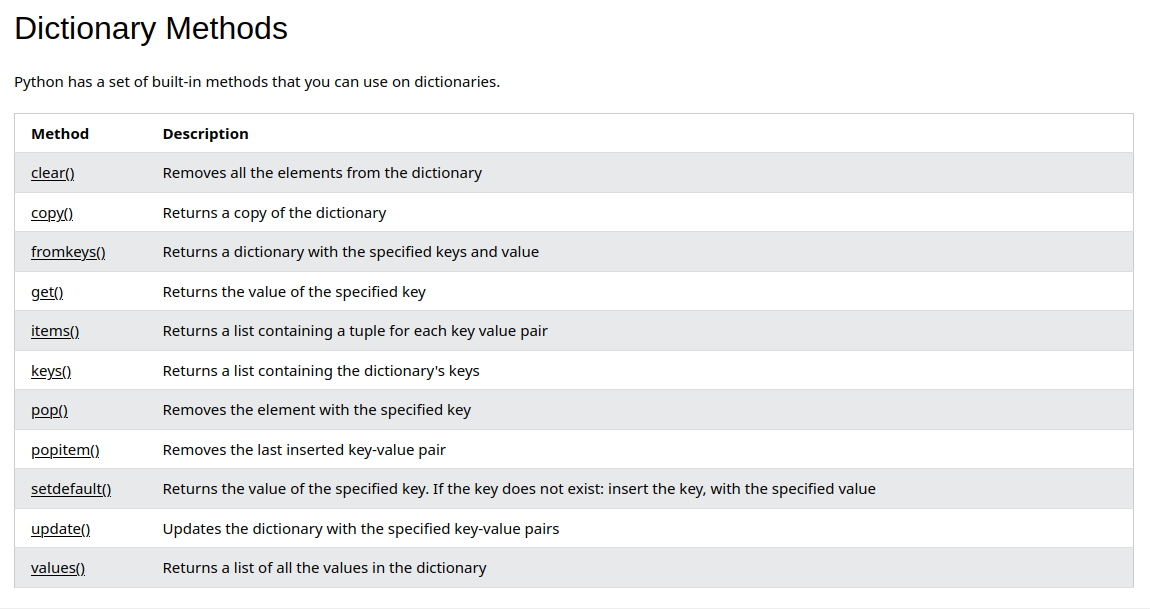Screen dimensions: 1153x609
Task: Open the pop() method link
Action: [49, 410]
